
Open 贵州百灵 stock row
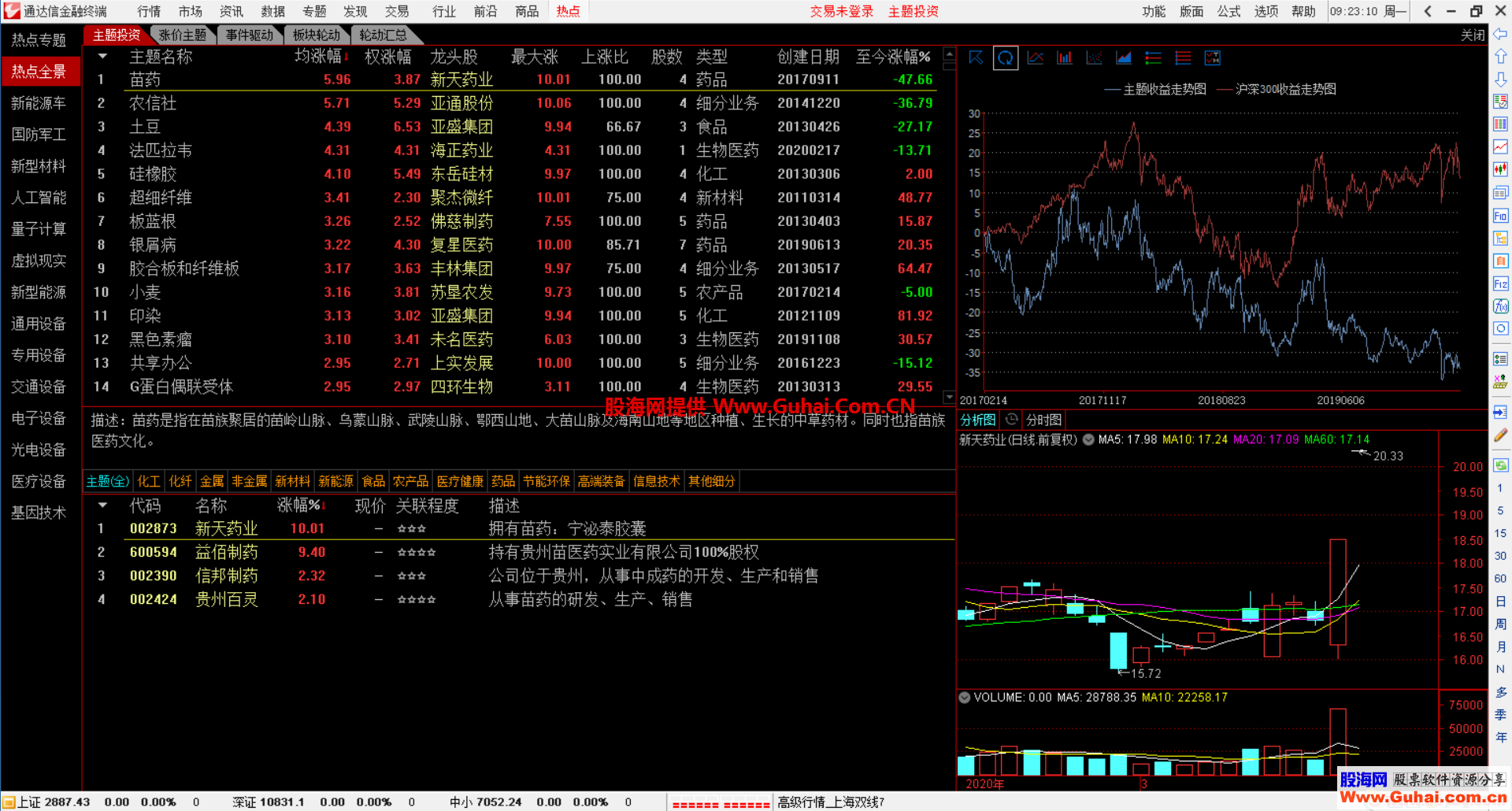pos(520,599)
